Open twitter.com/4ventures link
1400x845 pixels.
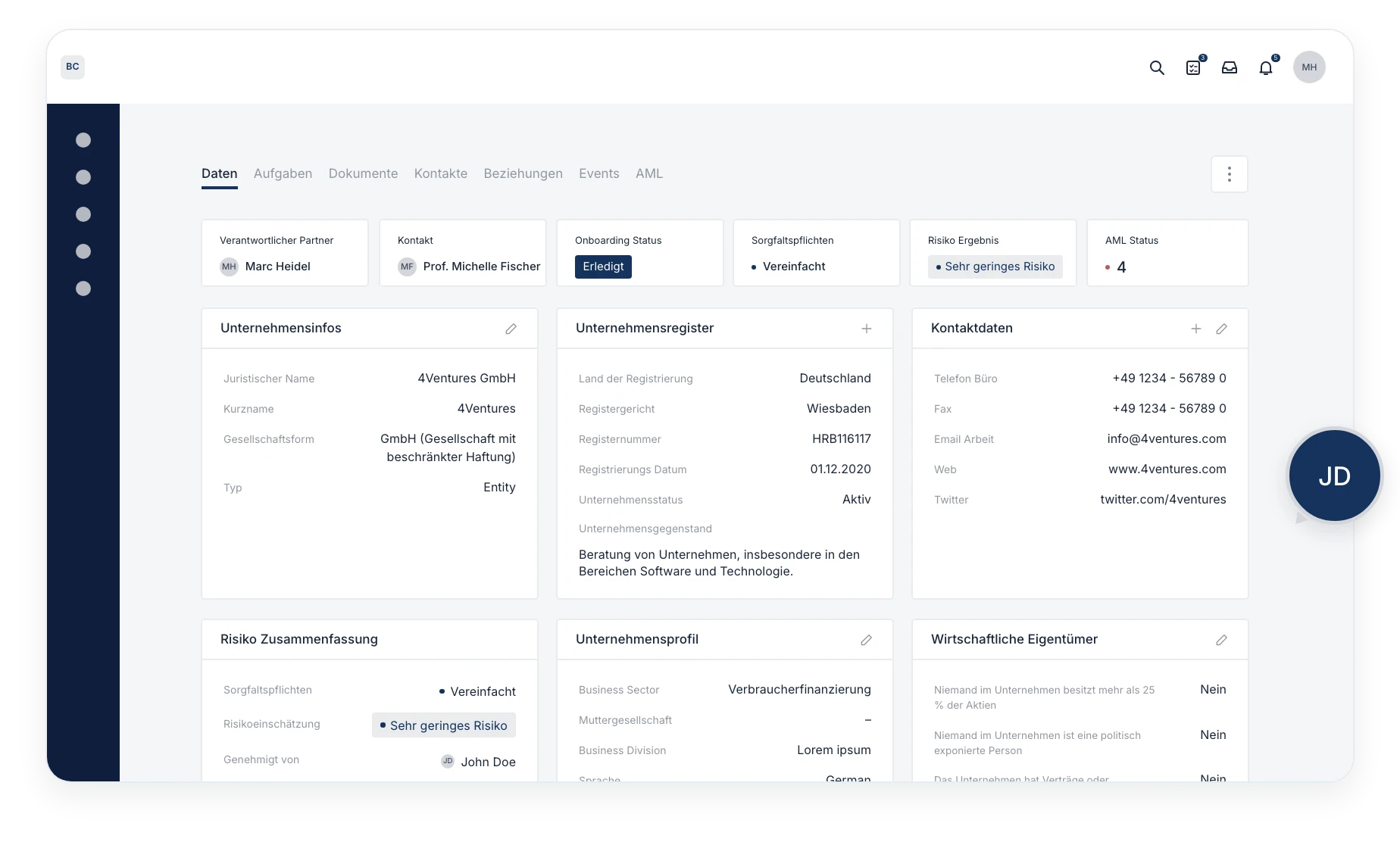coord(1163,499)
